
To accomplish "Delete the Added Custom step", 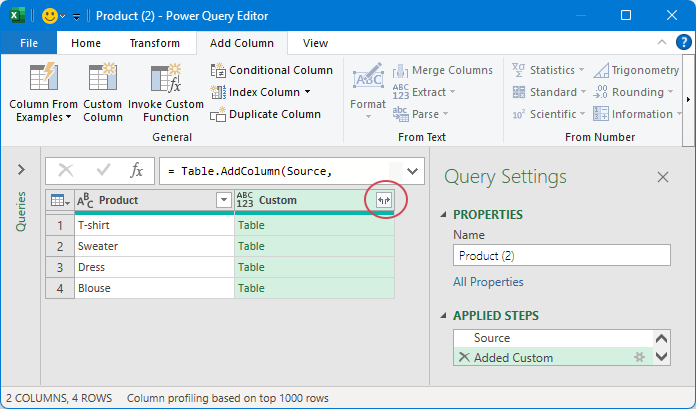I will tap(463, 358).
